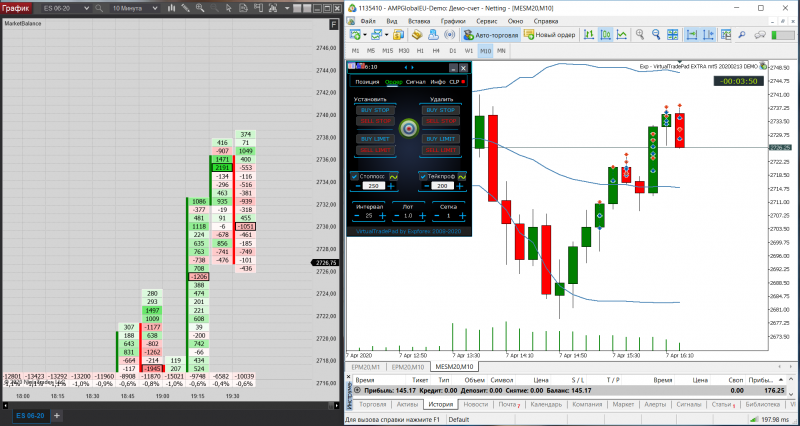Expand the new chart icon dropdown arrow
The image size is (800, 426).
coord(364,35)
